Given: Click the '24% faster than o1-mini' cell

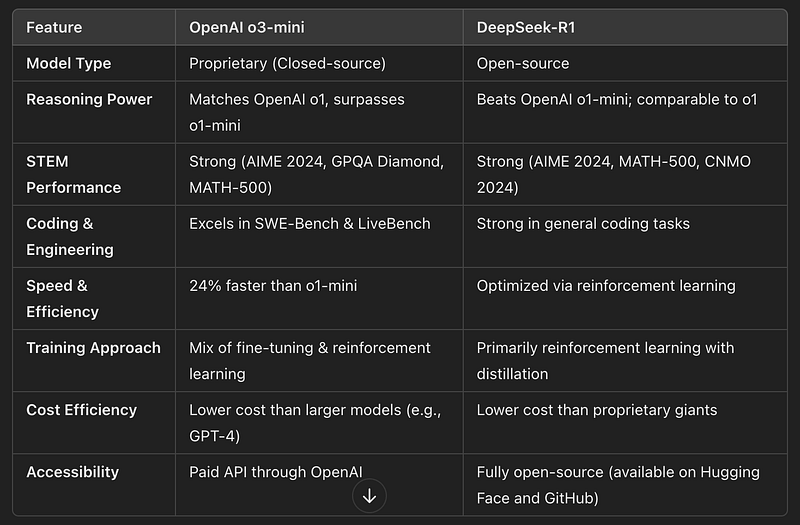Looking at the screenshot, I should tap(273, 286).
